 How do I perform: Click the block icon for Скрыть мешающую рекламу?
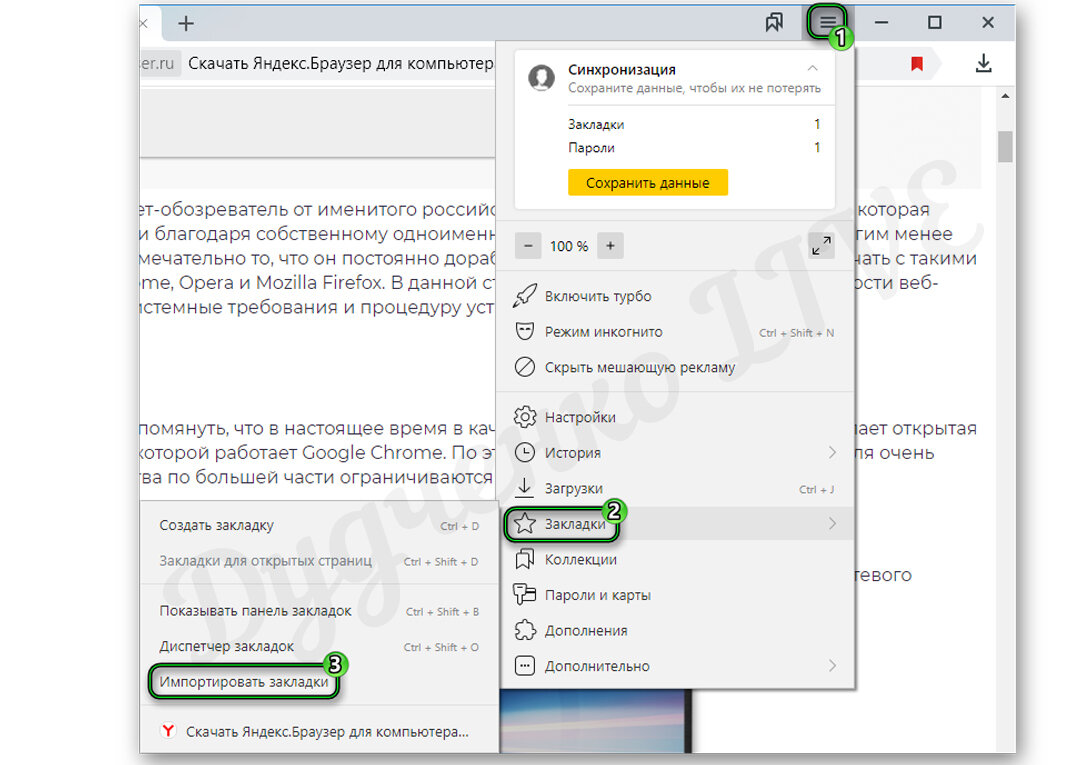pos(524,367)
